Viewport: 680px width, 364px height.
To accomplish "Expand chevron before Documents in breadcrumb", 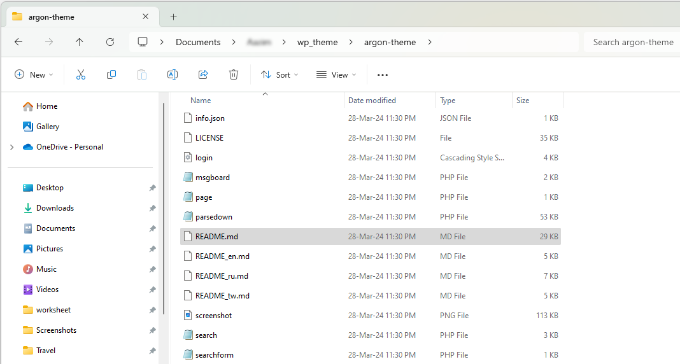I will 162,42.
